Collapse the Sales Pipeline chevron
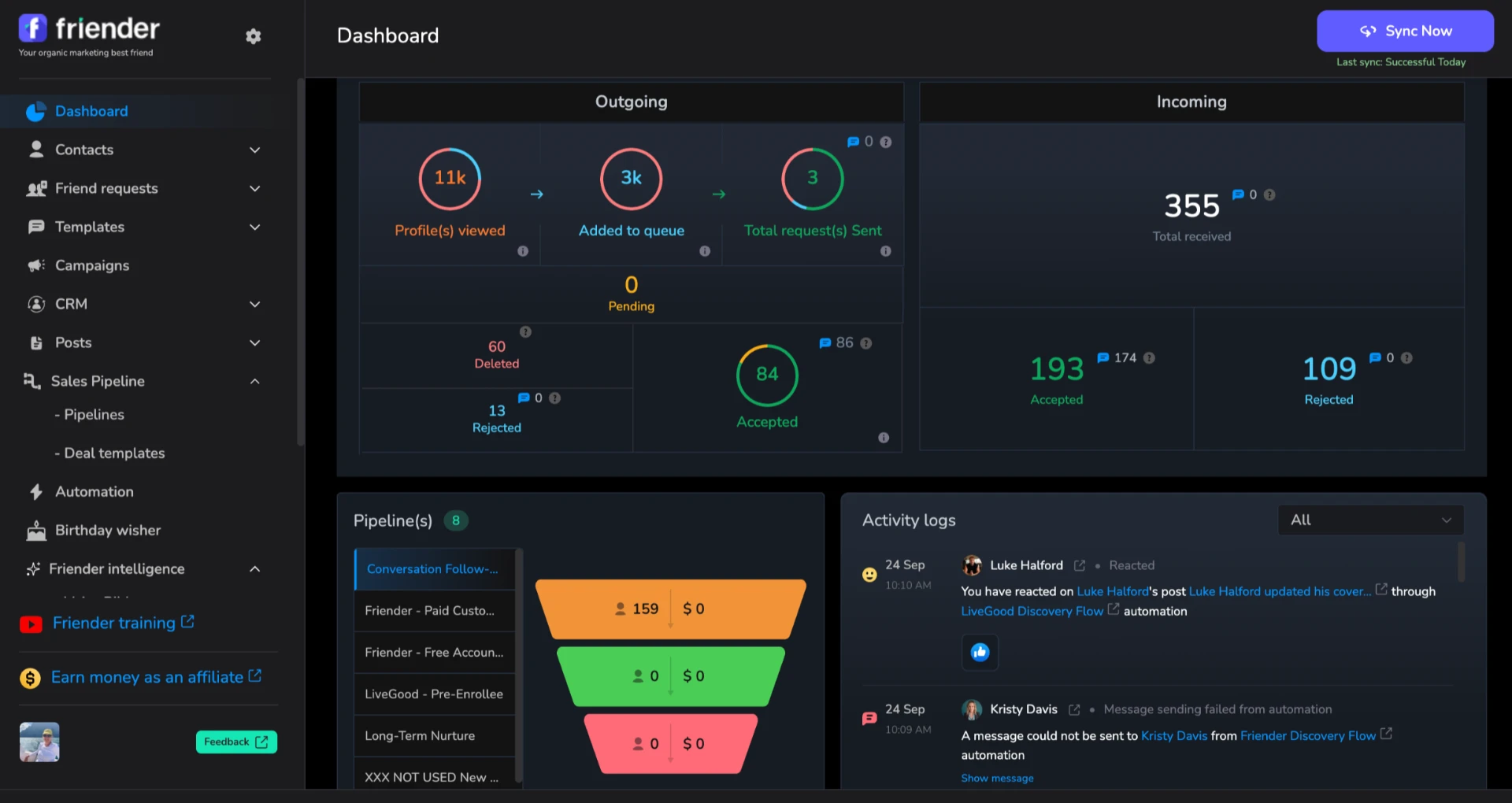This screenshot has width=1512, height=803. coord(254,381)
